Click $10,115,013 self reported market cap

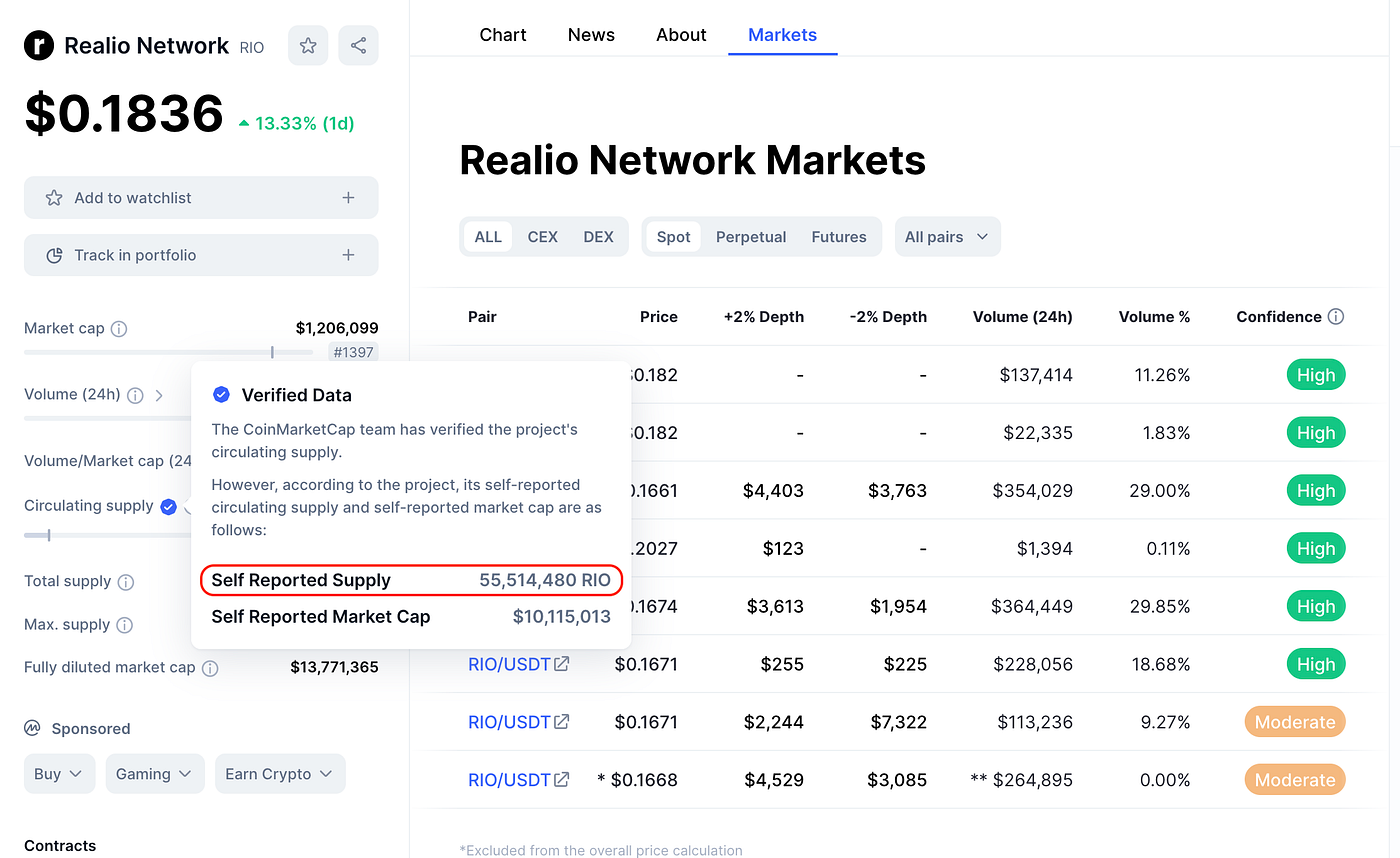[562, 617]
